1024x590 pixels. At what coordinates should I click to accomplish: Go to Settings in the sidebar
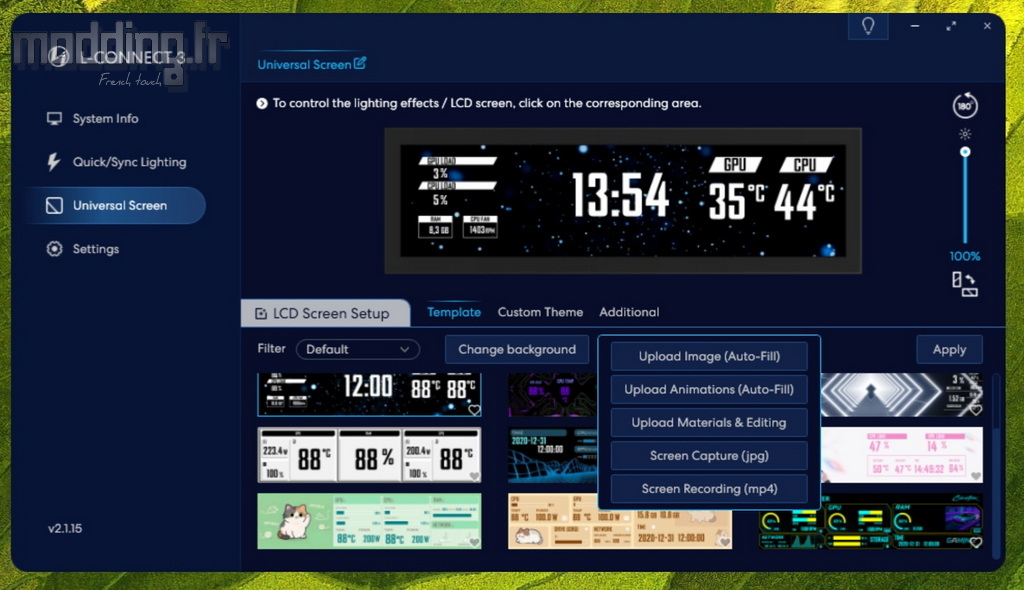(x=95, y=249)
